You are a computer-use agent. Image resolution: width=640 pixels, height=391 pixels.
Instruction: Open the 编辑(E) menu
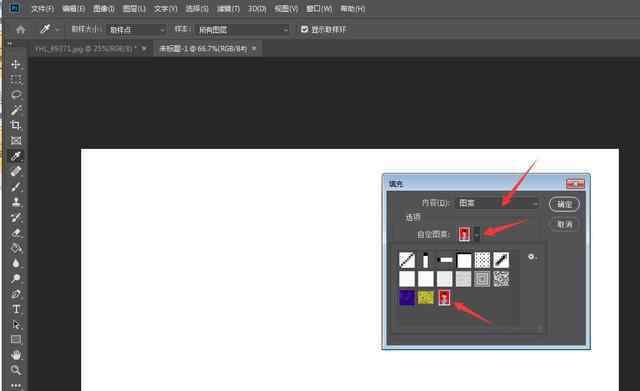(73, 9)
